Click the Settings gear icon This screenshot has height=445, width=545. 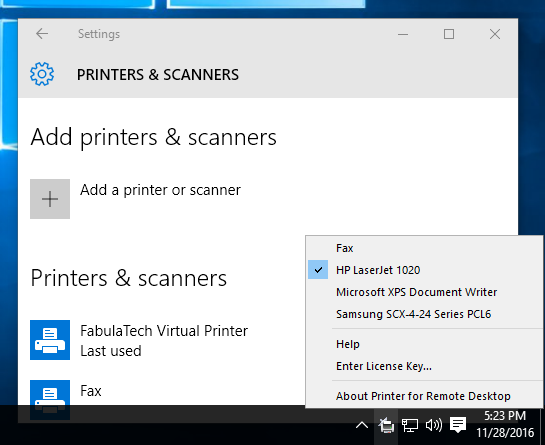pyautogui.click(x=42, y=74)
